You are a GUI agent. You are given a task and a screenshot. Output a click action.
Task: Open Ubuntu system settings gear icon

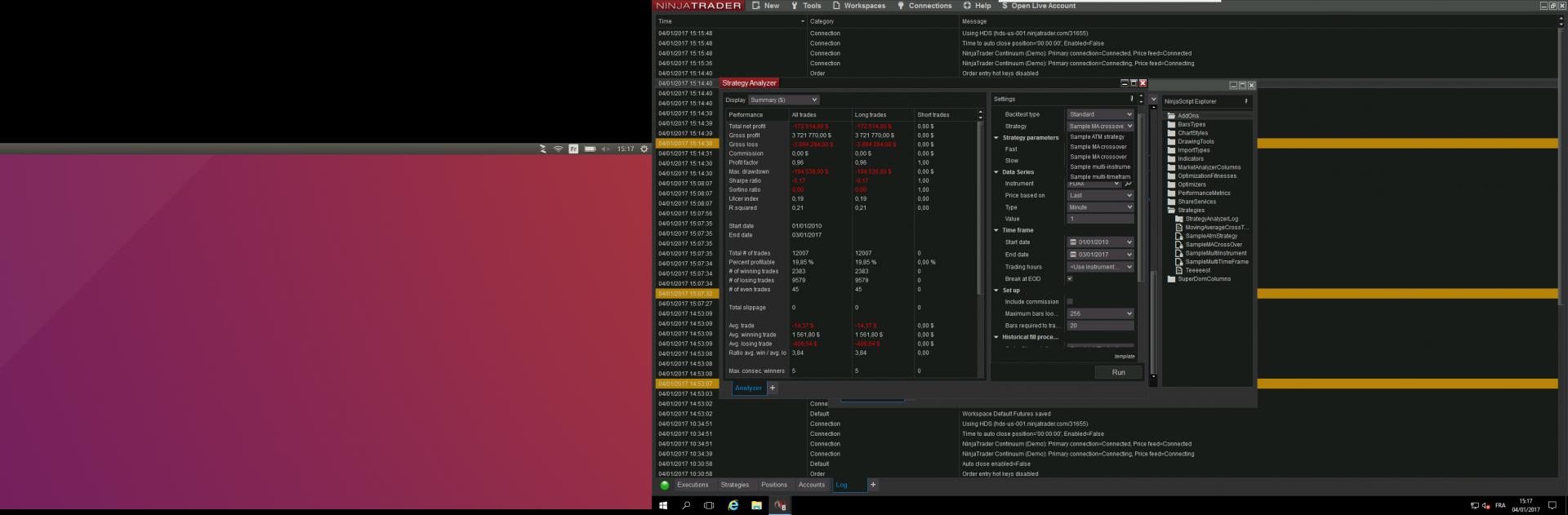tap(644, 149)
